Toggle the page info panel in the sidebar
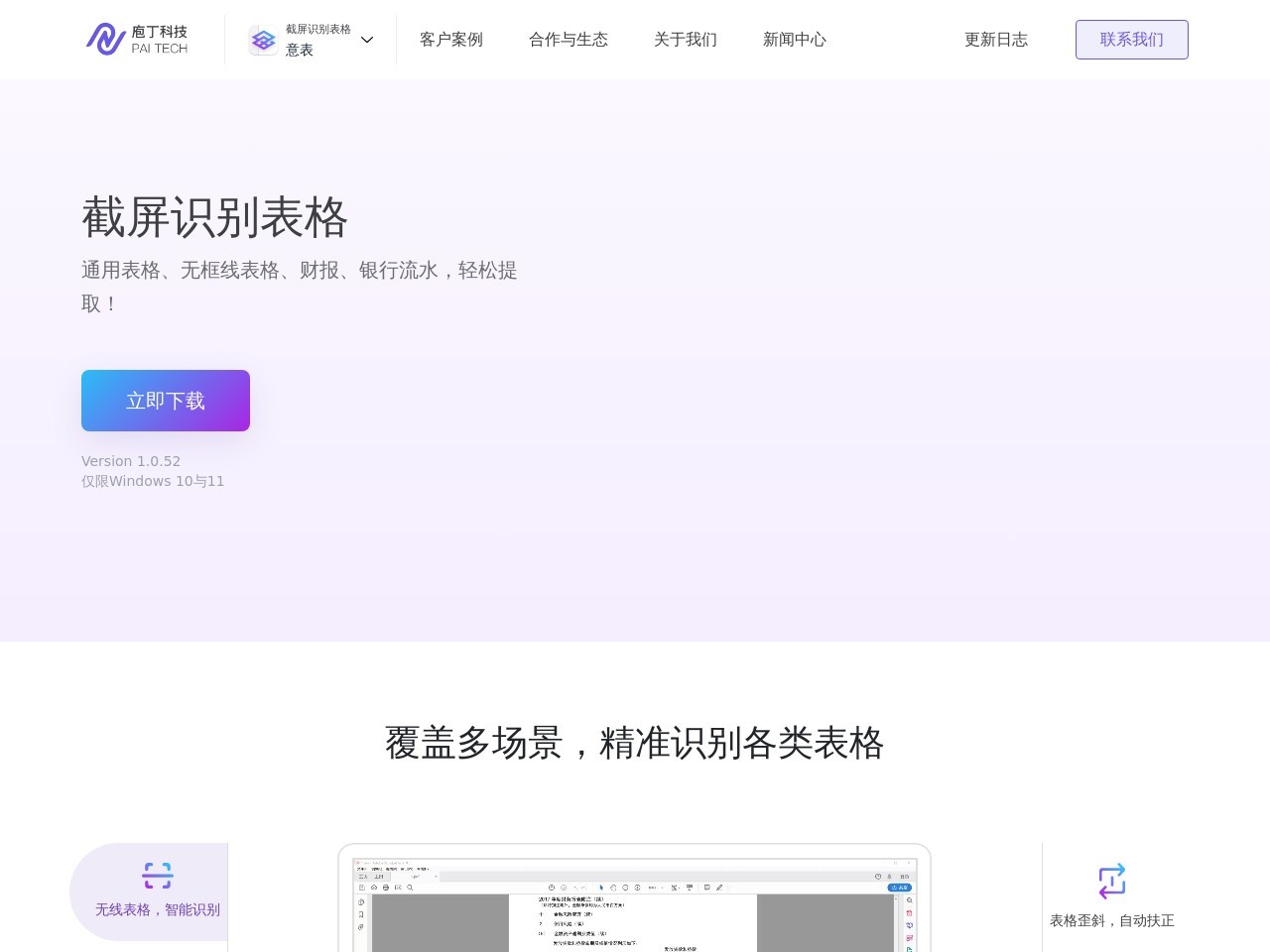Image resolution: width=1270 pixels, height=952 pixels. (x=361, y=902)
